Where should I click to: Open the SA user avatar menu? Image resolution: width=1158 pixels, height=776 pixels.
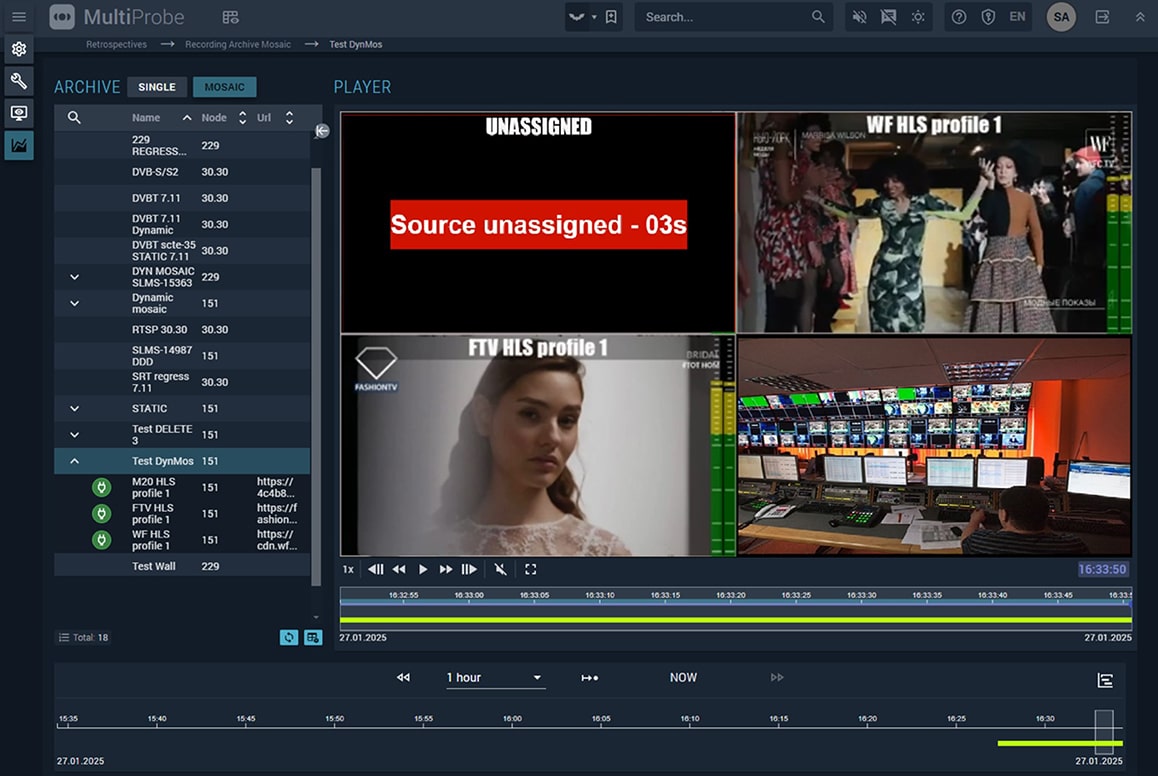1061,16
